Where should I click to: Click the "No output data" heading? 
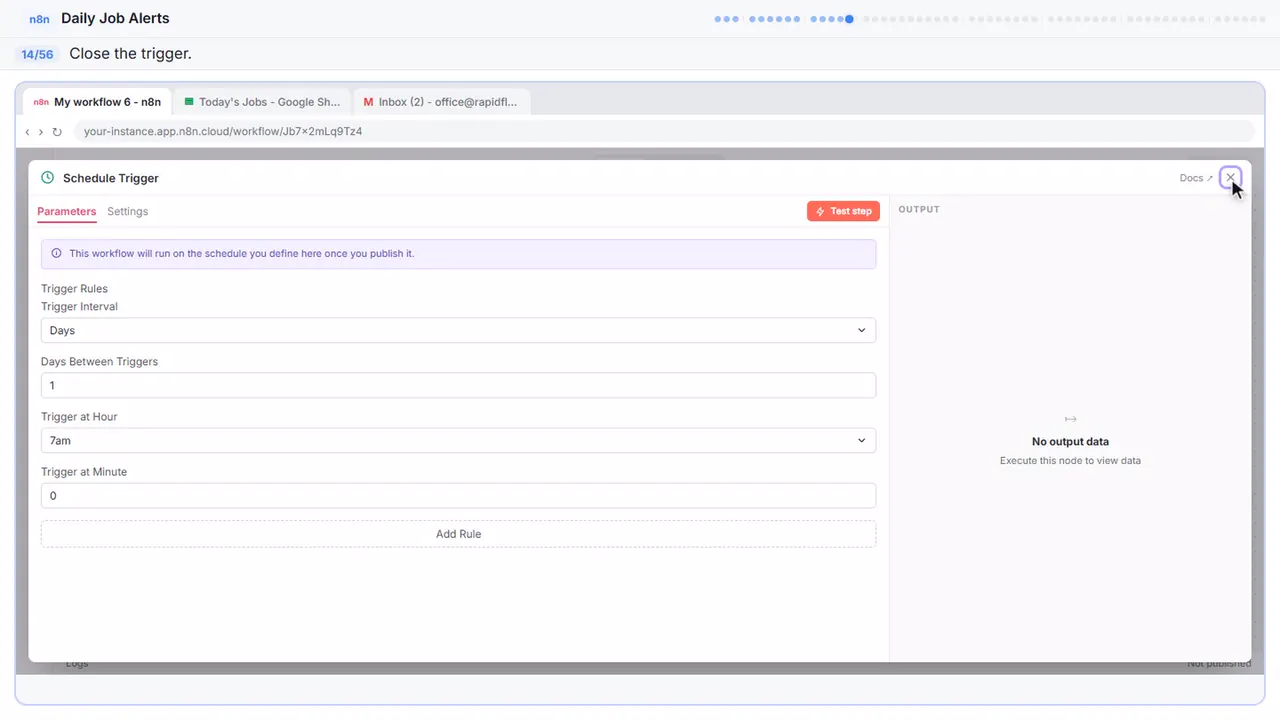pyautogui.click(x=1070, y=441)
